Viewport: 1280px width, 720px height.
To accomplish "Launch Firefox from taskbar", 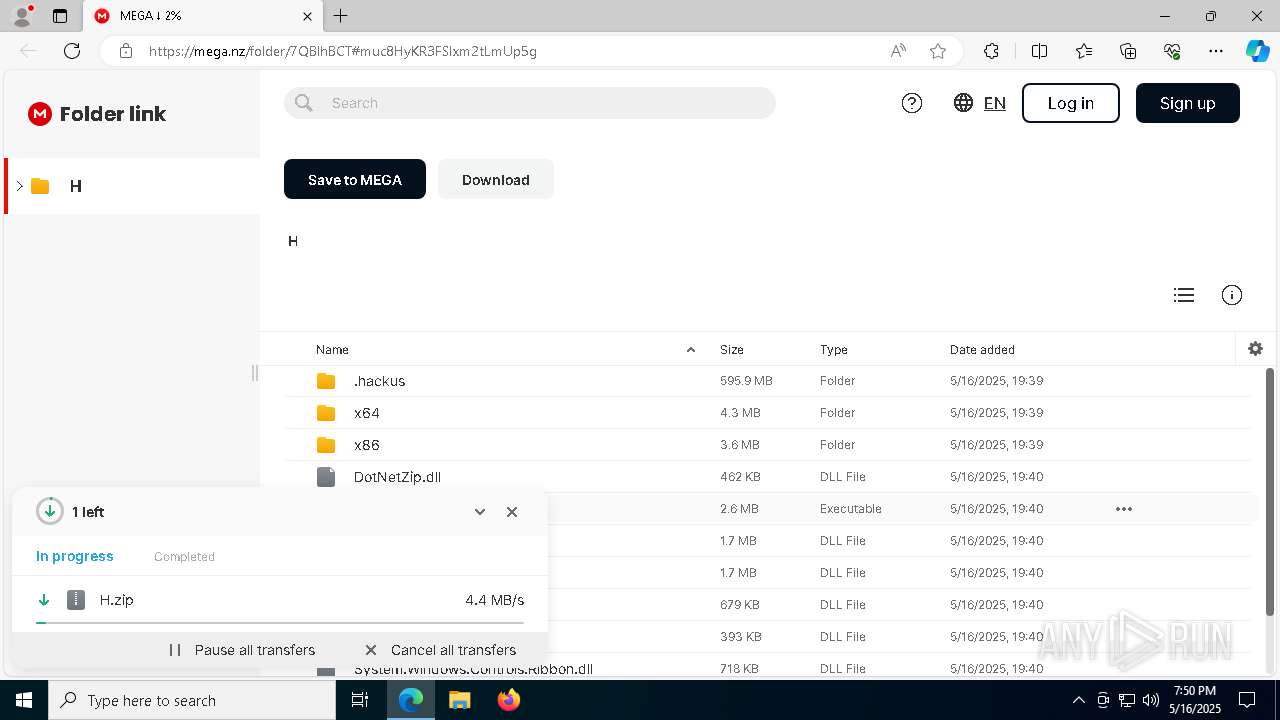I will tap(509, 700).
